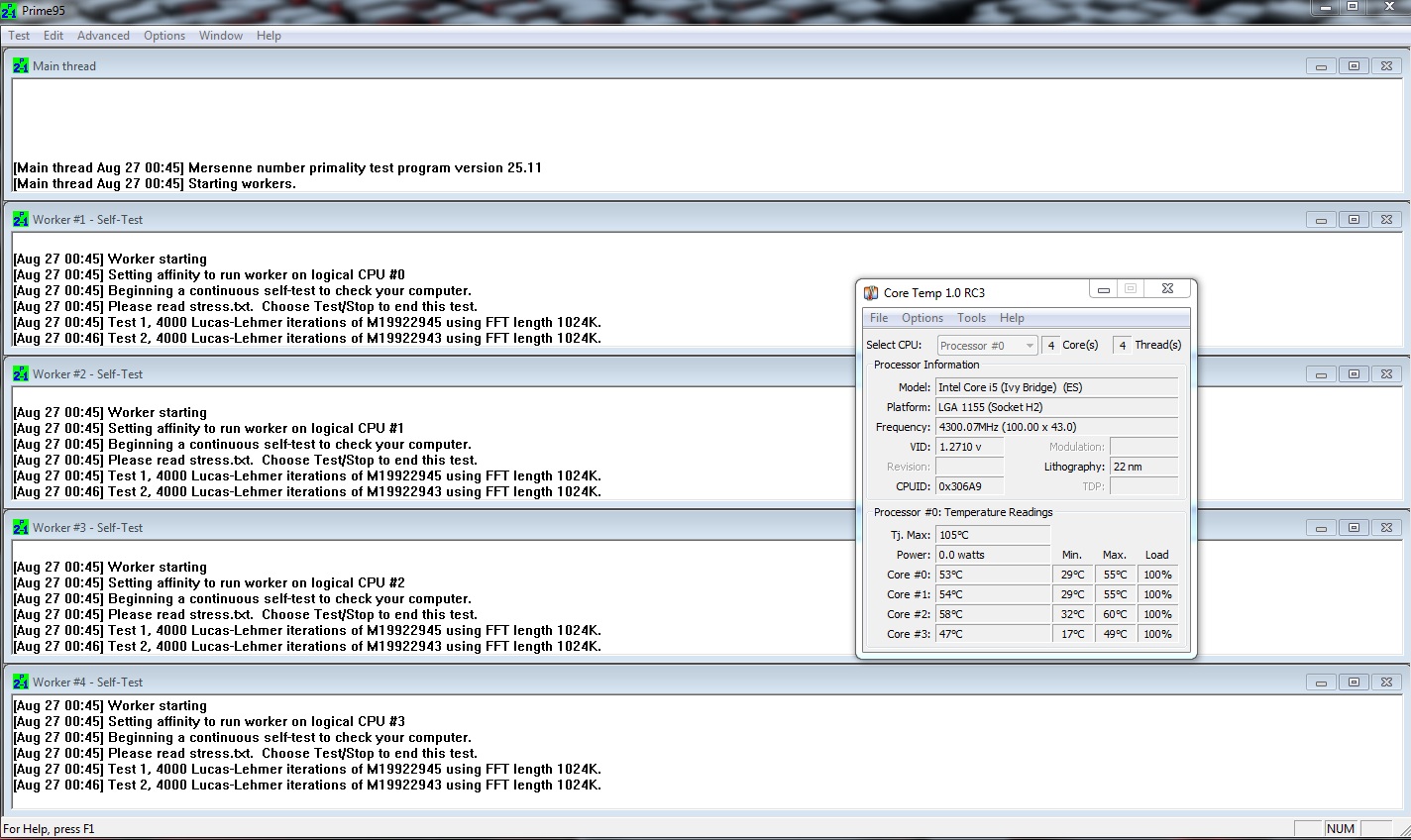Click the VID value 1.2710 v
The image size is (1411, 840).
pyautogui.click(x=969, y=447)
